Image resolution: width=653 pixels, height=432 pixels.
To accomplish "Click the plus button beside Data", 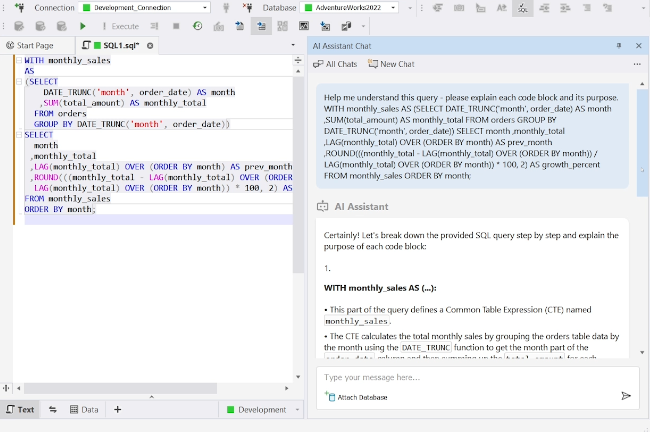I will pyautogui.click(x=117, y=410).
